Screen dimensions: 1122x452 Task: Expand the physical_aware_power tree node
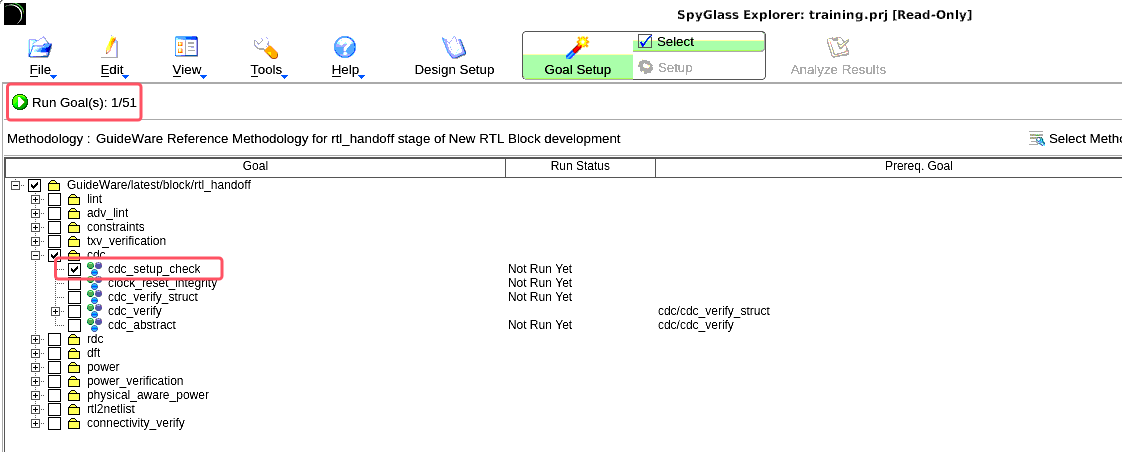pos(35,395)
